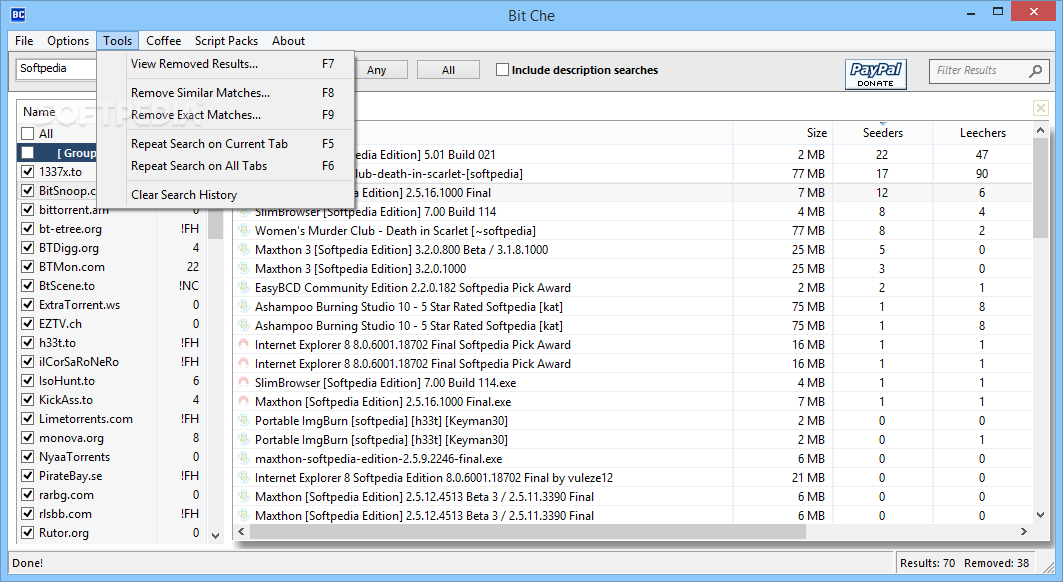Open the About menu
Image resolution: width=1063 pixels, height=582 pixels.
point(288,41)
